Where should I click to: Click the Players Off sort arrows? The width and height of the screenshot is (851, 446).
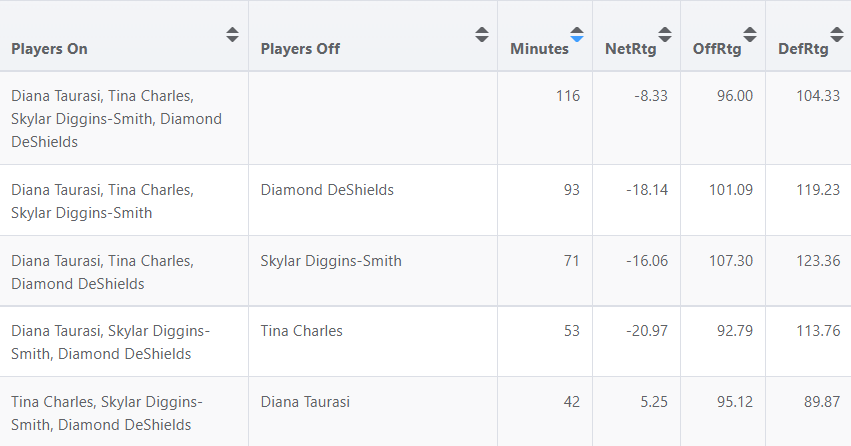coord(481,34)
